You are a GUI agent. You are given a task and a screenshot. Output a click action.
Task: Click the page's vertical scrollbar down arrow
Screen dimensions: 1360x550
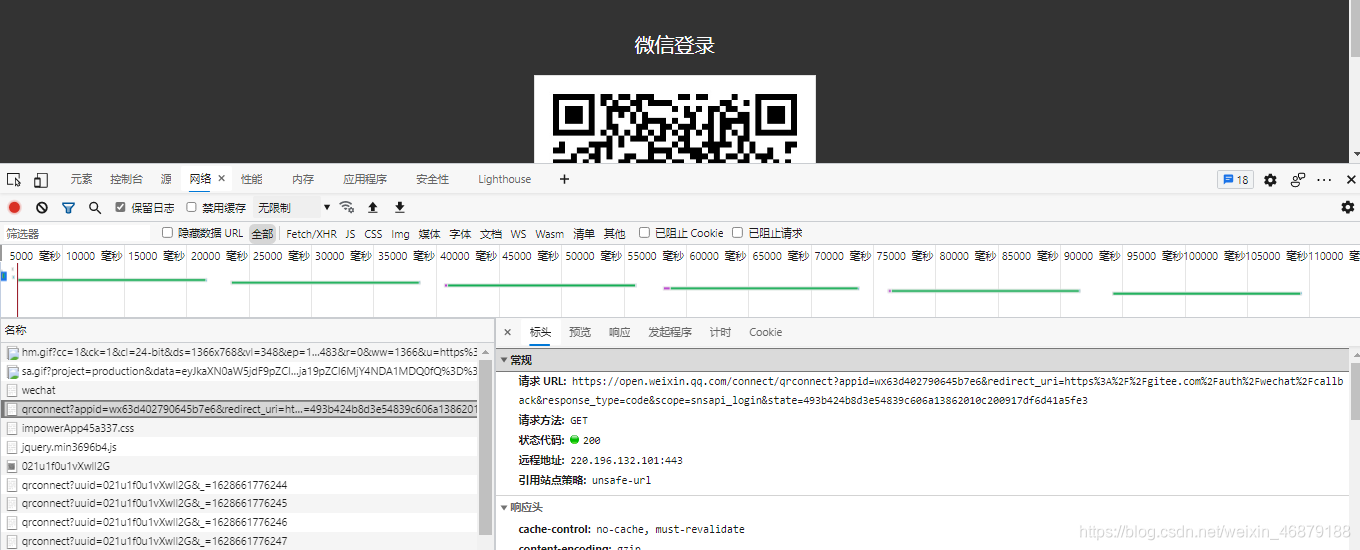(1355, 155)
